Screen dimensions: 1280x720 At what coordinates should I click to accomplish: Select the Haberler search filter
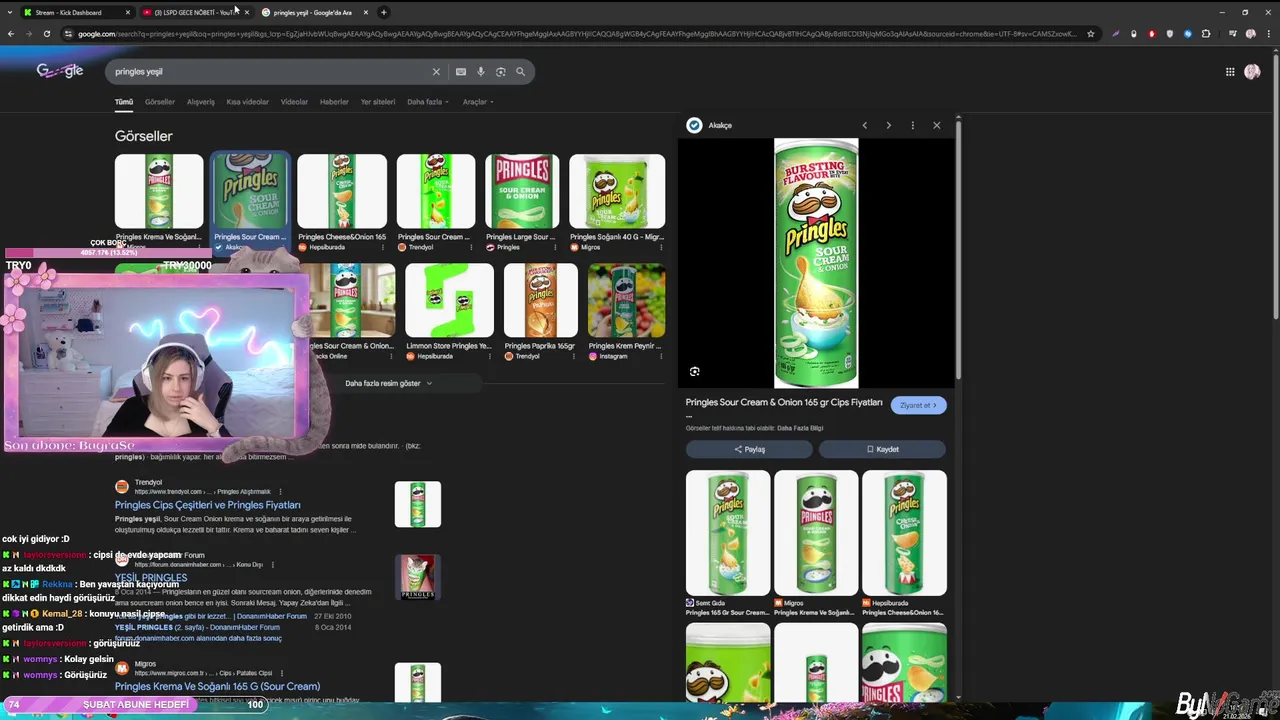point(334,102)
